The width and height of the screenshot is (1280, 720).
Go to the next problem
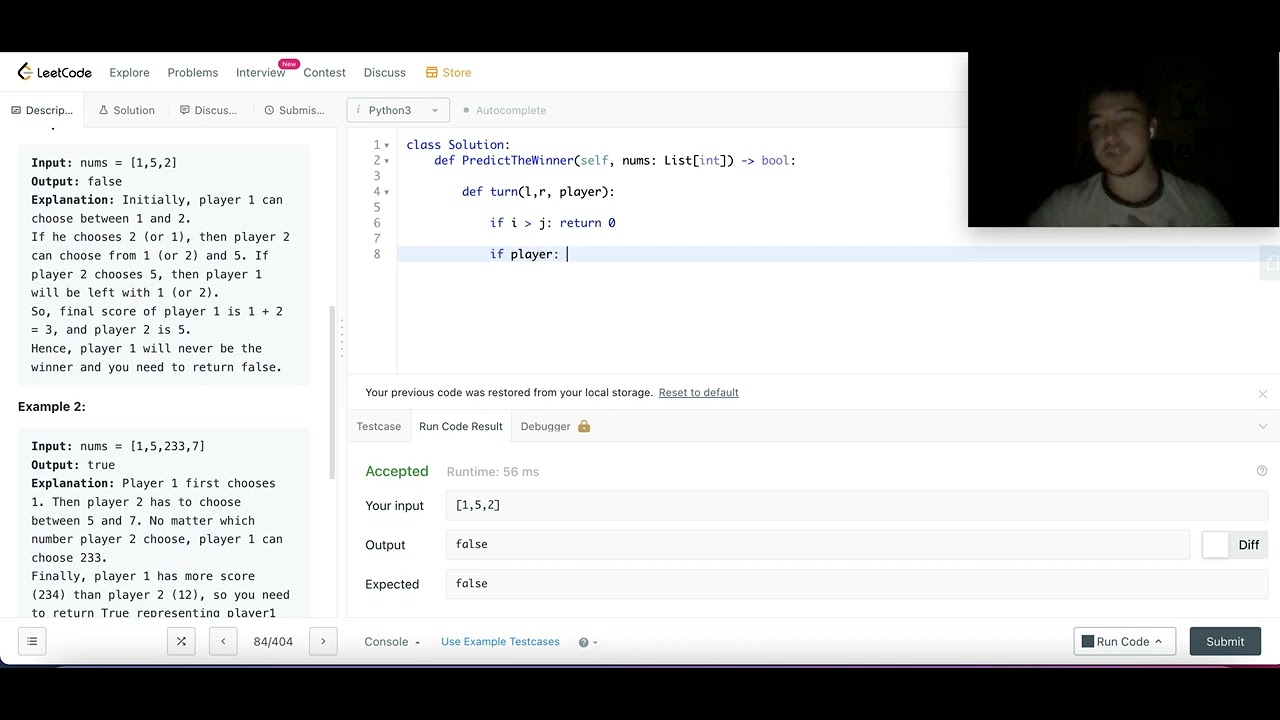(x=323, y=641)
